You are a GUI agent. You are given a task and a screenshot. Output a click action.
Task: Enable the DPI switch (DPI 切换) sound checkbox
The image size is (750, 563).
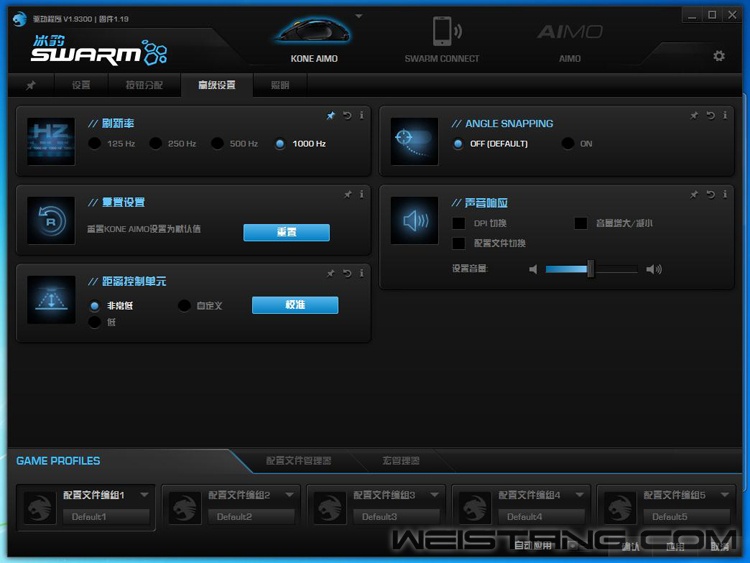coord(459,223)
